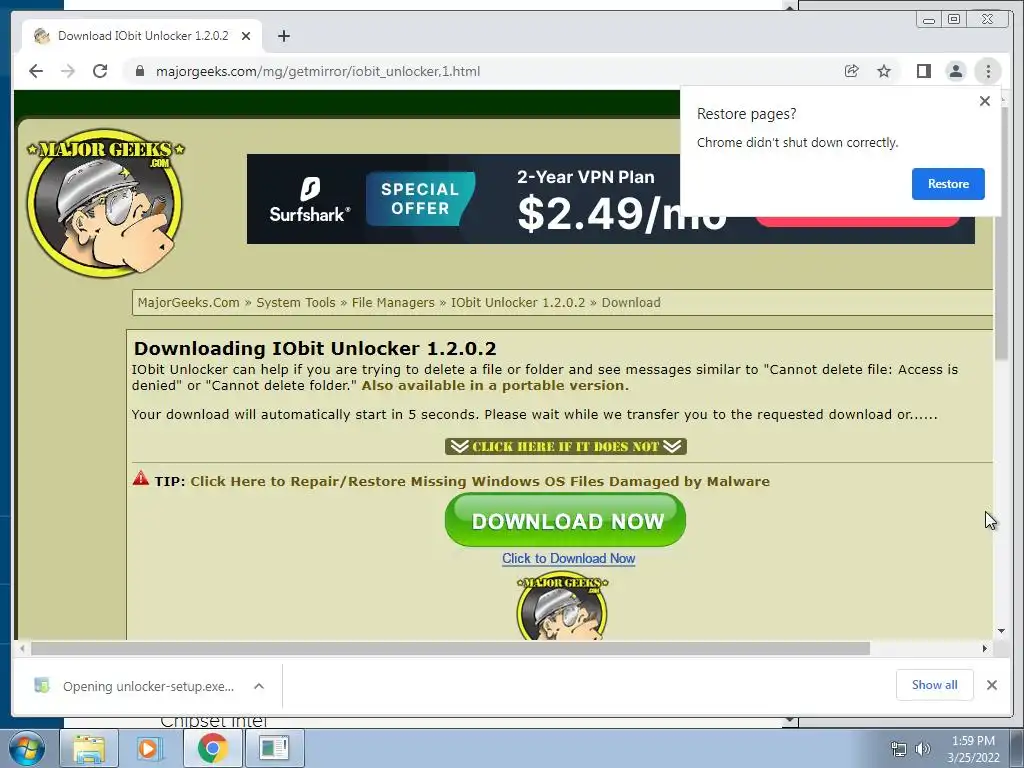Launch Windows Media Player from the taskbar
Image resolution: width=1024 pixels, height=768 pixels.
149,748
